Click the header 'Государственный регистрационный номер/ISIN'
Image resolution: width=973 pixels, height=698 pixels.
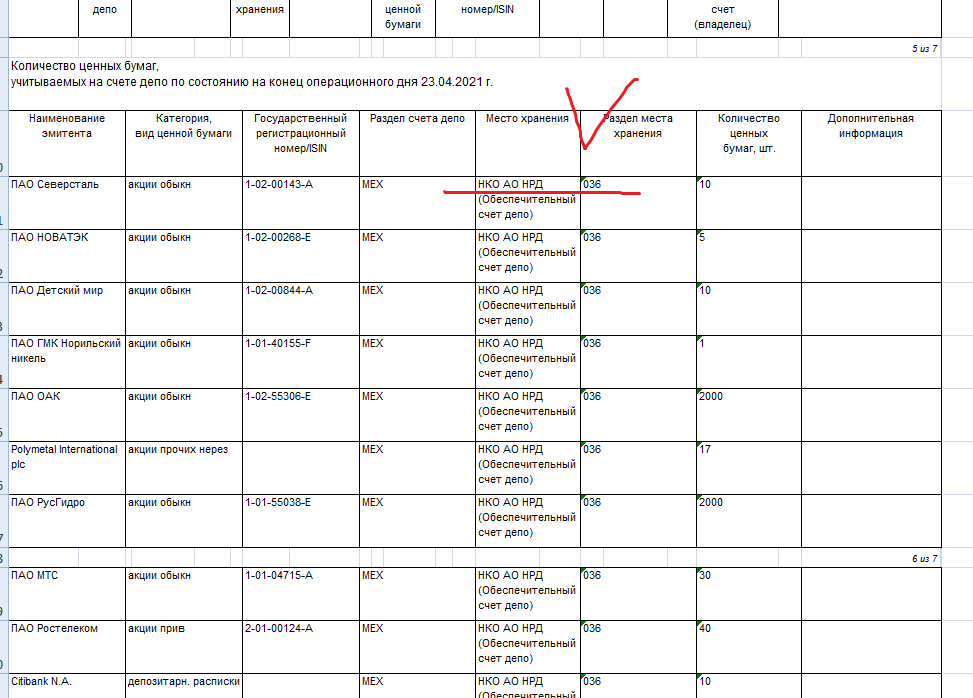tap(301, 143)
